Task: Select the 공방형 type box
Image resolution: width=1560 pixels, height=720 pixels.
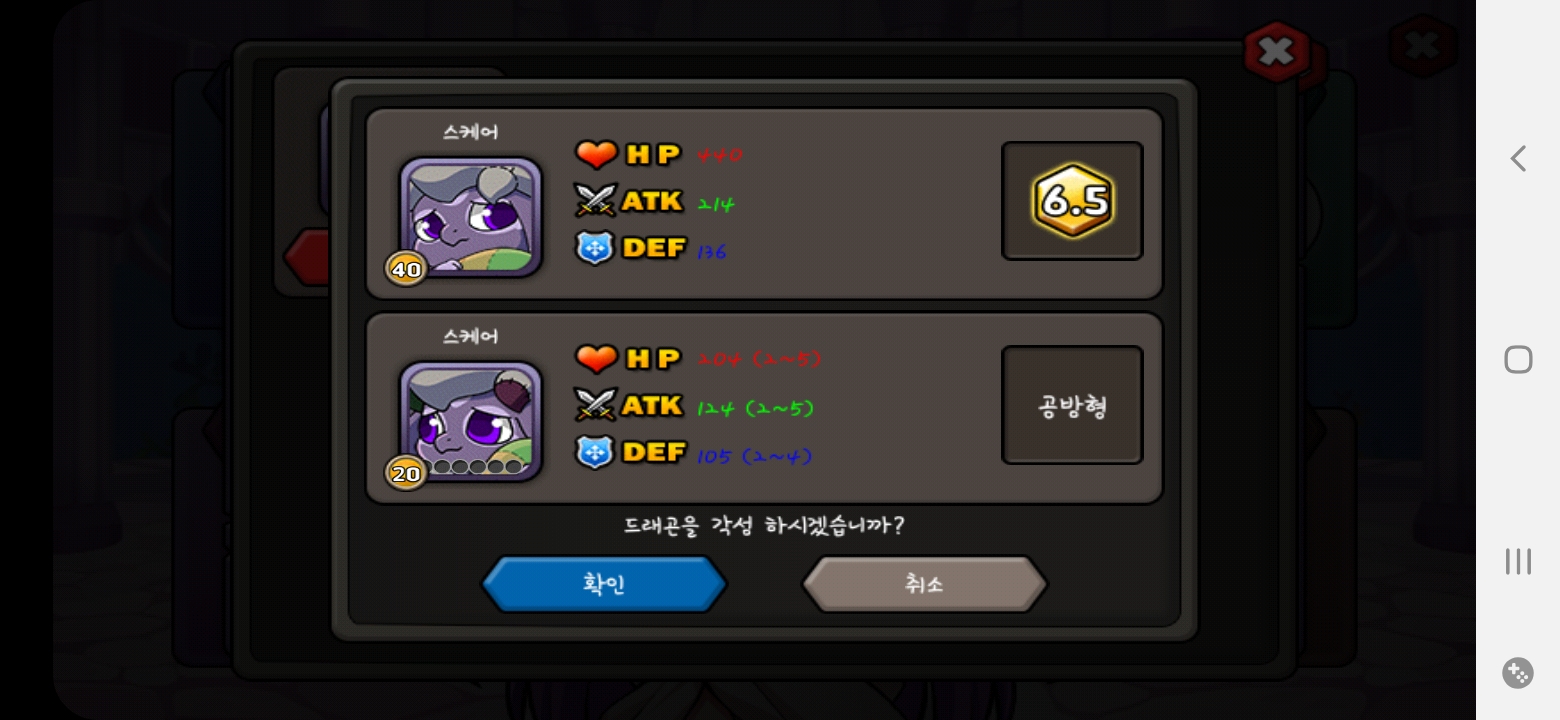Action: point(1072,405)
